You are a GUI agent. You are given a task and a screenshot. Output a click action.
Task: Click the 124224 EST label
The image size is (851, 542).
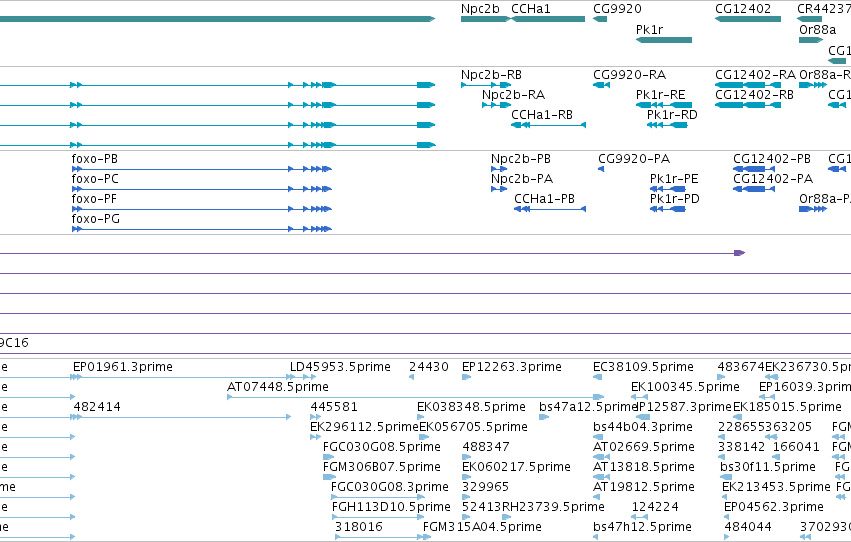[x=655, y=507]
